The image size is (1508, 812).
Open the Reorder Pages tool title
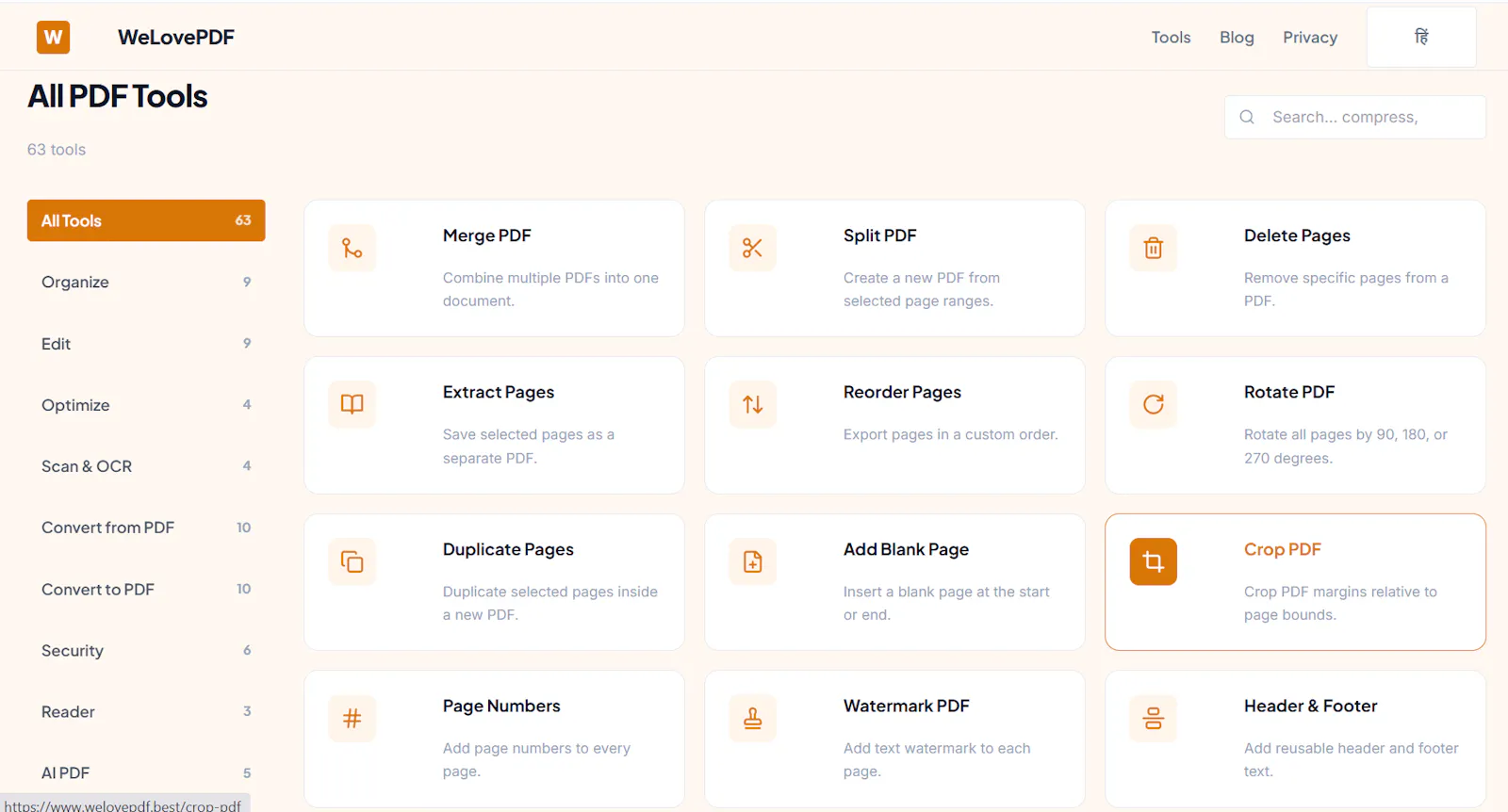click(902, 392)
